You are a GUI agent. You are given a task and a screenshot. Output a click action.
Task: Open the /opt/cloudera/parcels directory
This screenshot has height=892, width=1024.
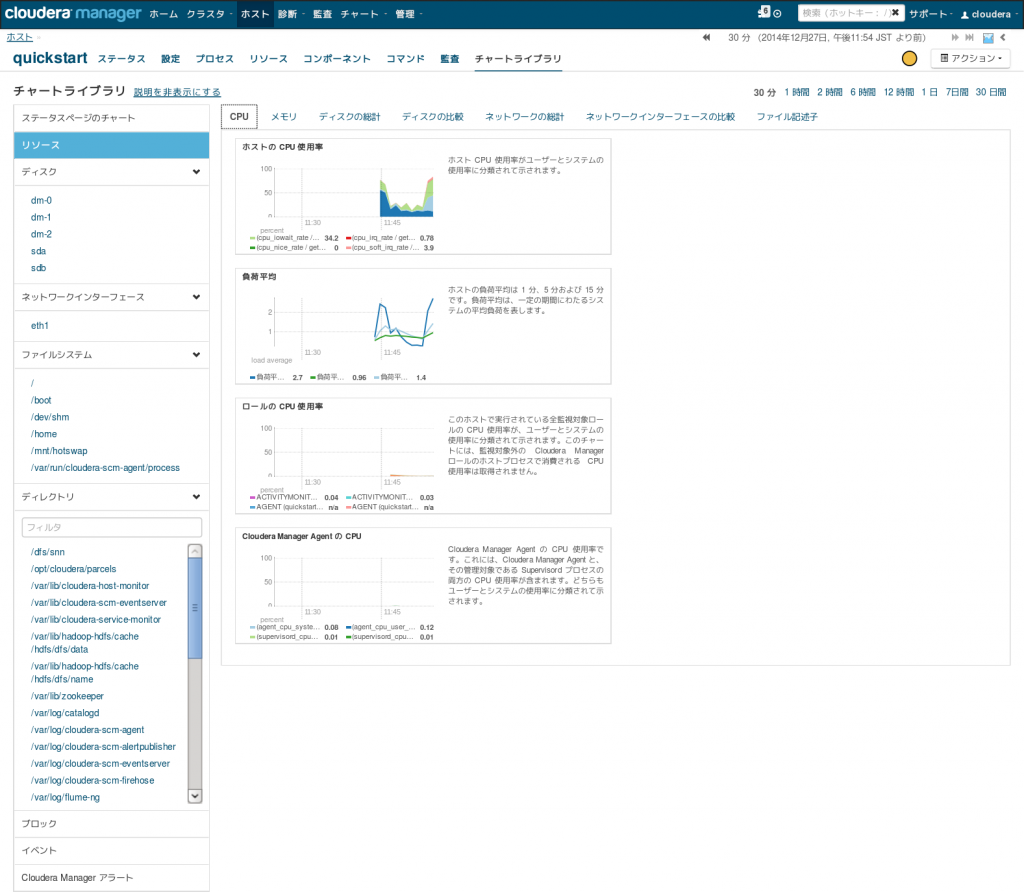point(73,569)
